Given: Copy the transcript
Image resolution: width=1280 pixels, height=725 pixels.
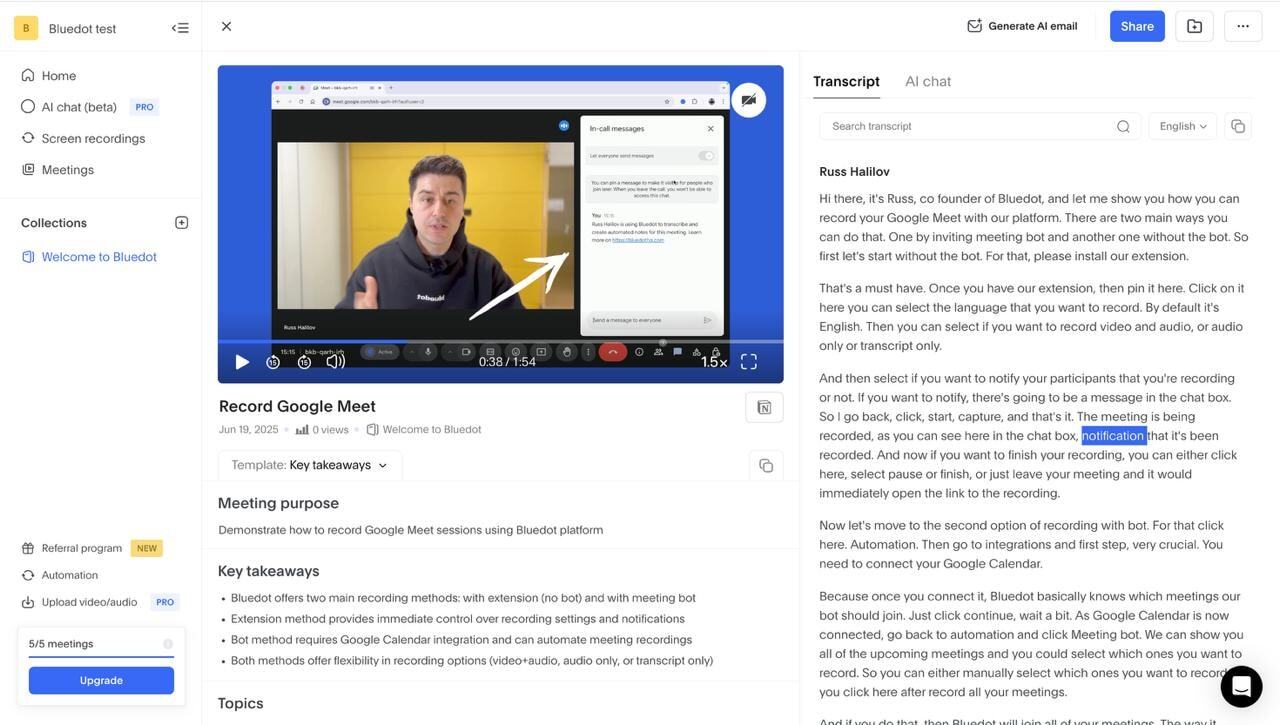Looking at the screenshot, I should coord(1238,126).
